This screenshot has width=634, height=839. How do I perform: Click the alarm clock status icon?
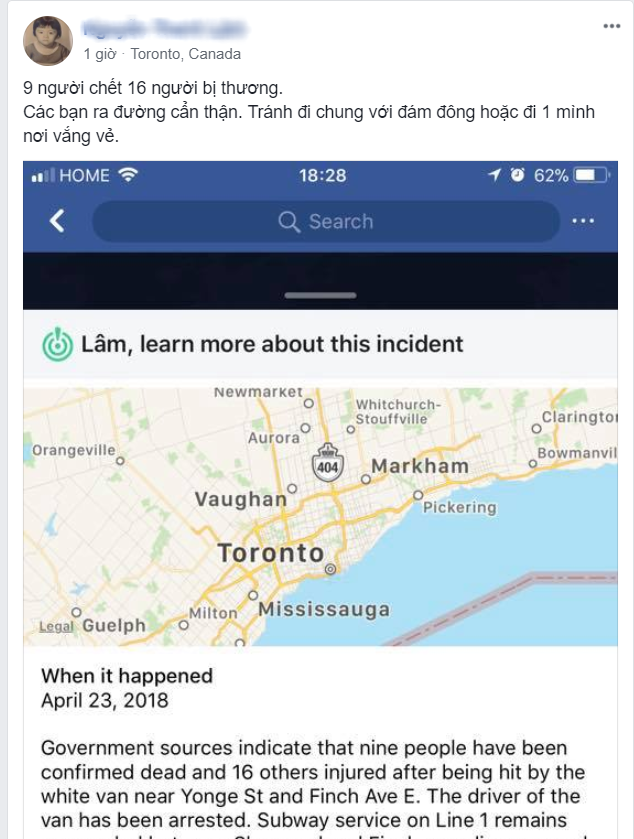[x=517, y=175]
